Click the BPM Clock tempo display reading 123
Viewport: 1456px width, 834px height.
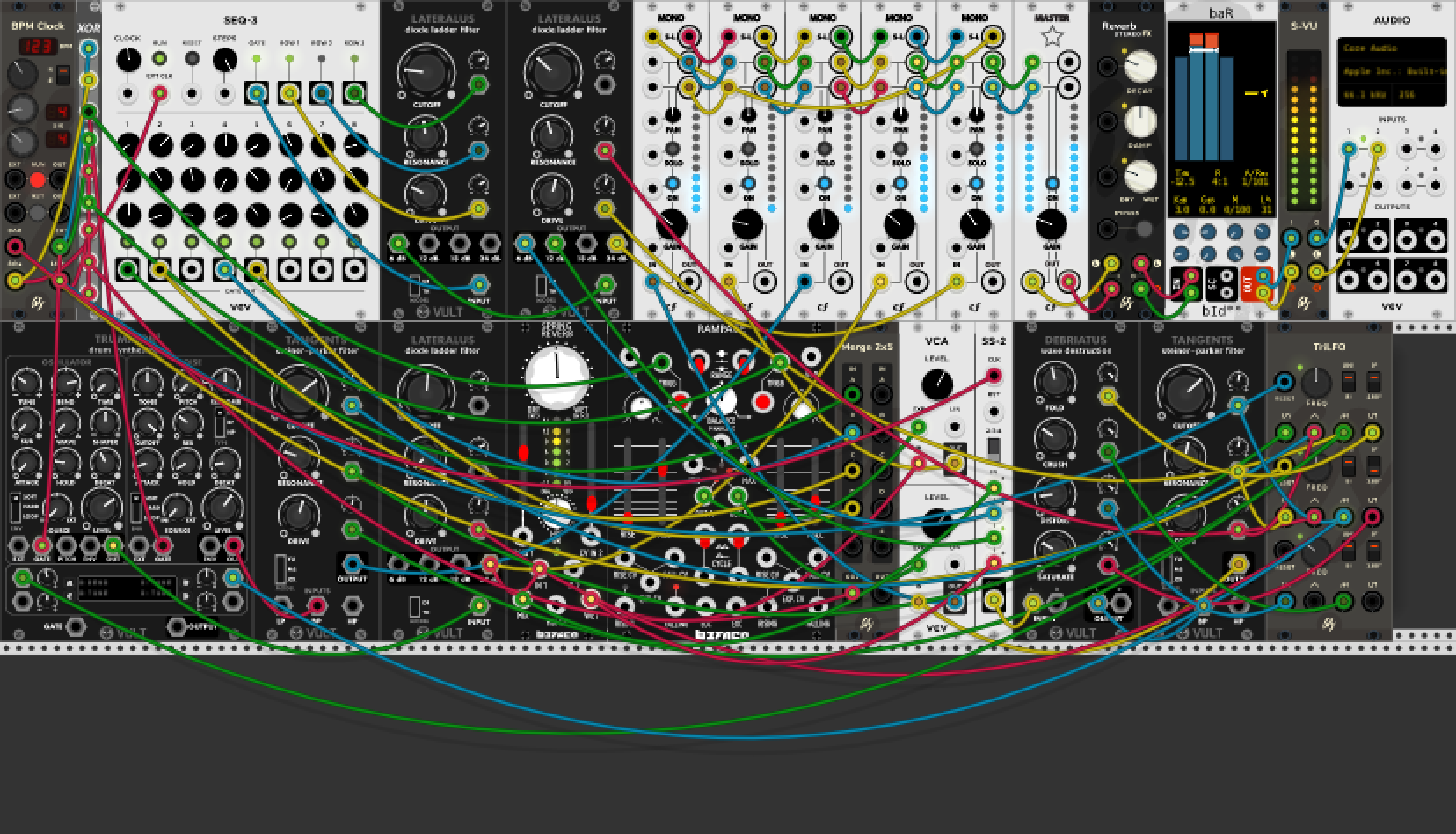pos(38,46)
